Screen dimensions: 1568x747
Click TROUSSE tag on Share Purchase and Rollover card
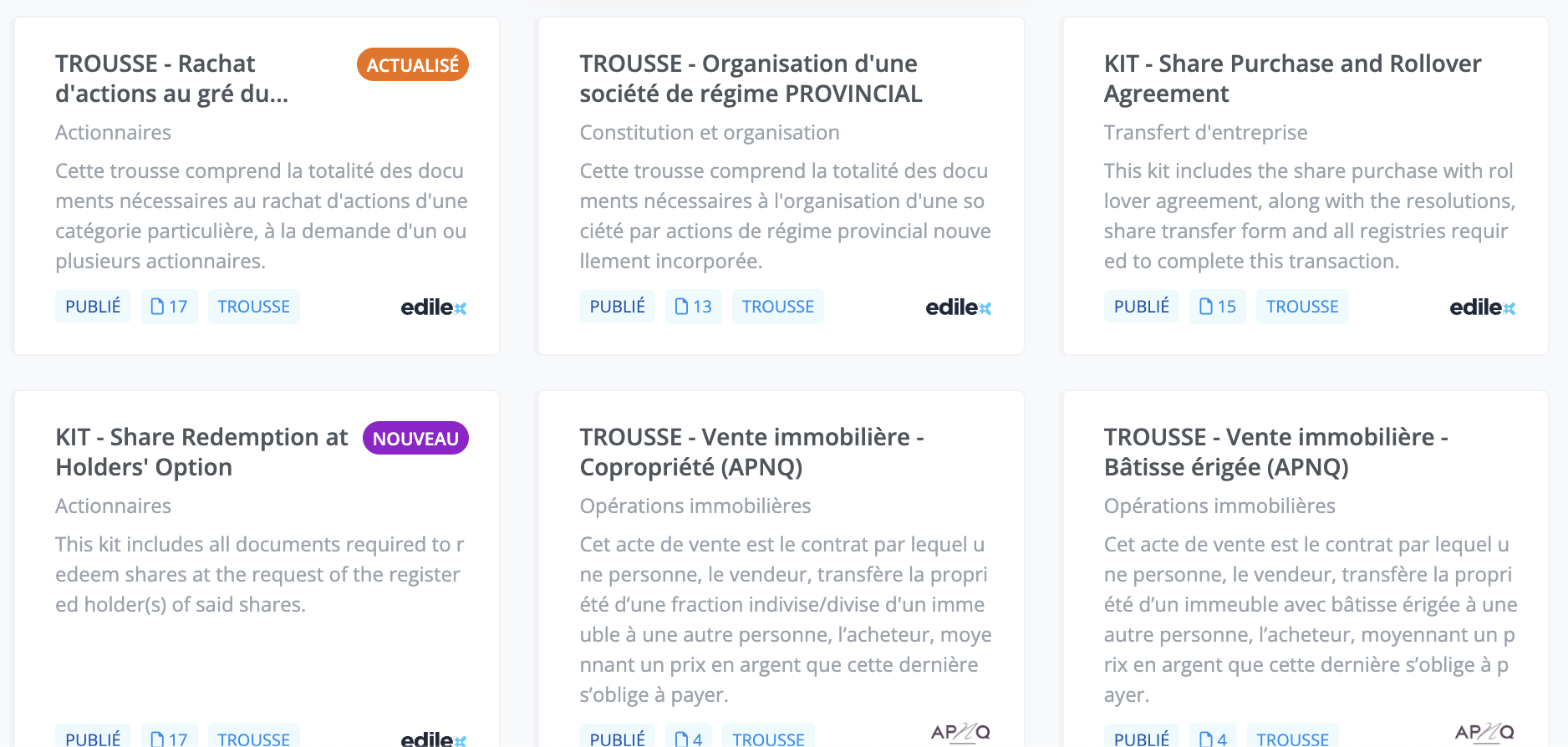(1301, 307)
